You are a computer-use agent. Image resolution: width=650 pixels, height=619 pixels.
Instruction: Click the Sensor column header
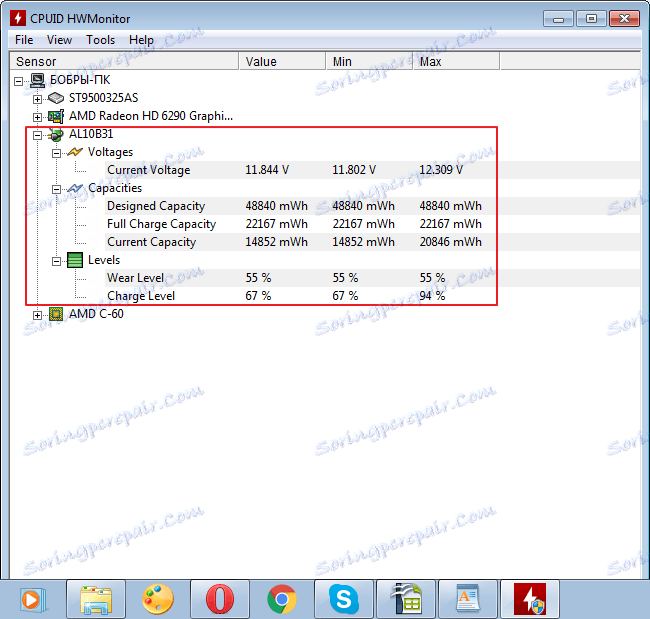coord(124,61)
